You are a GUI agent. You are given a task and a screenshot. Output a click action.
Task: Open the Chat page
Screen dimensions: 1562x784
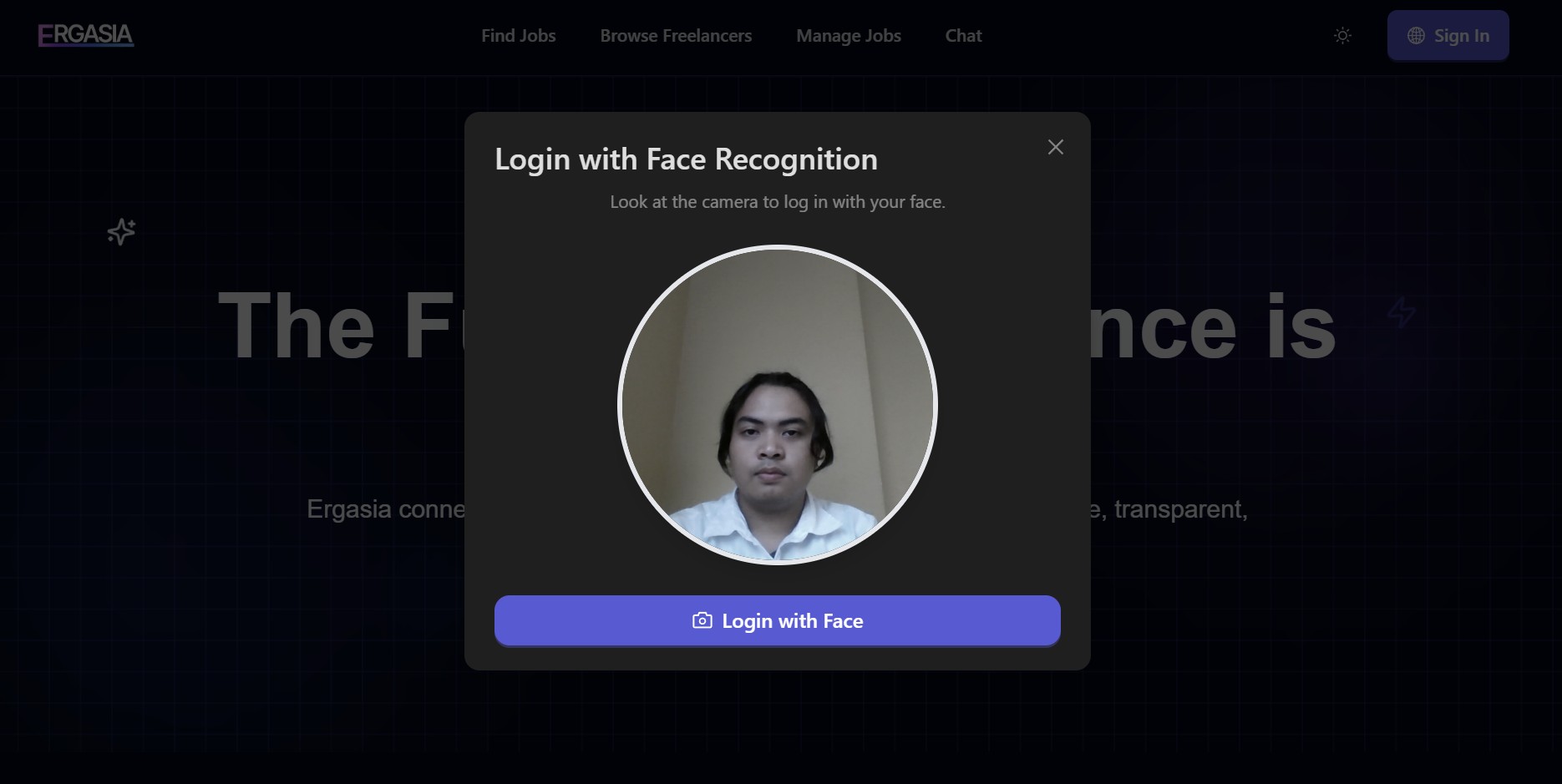pyautogui.click(x=963, y=36)
